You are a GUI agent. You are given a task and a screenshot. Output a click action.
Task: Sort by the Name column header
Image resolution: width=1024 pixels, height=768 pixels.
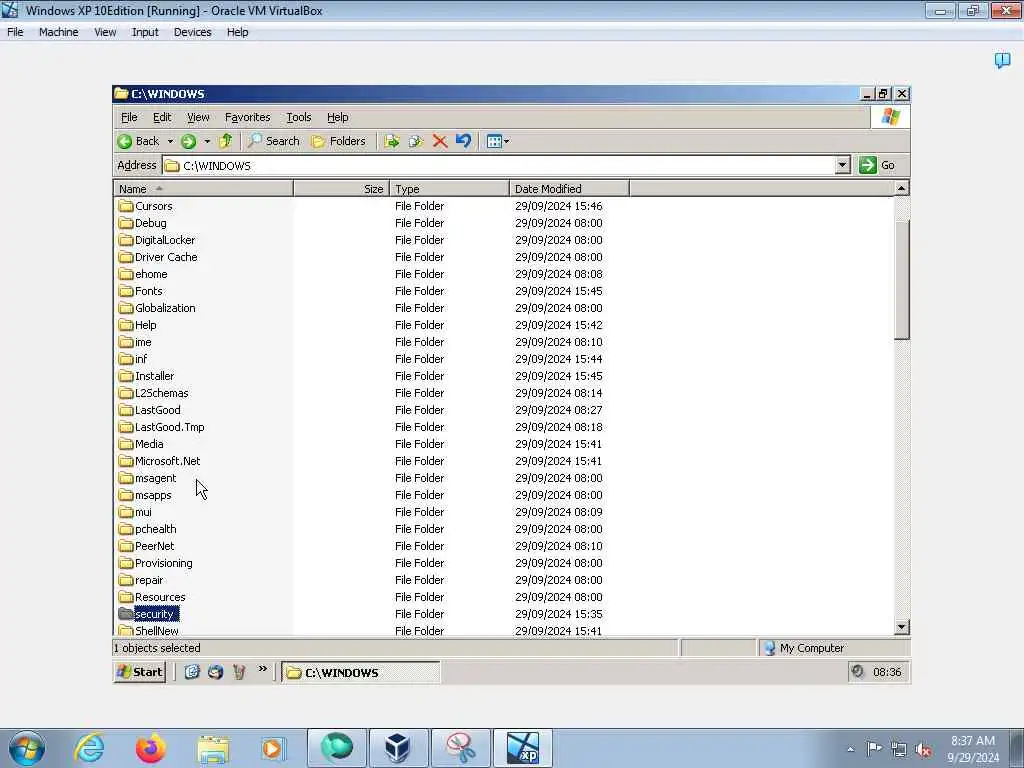click(x=203, y=189)
